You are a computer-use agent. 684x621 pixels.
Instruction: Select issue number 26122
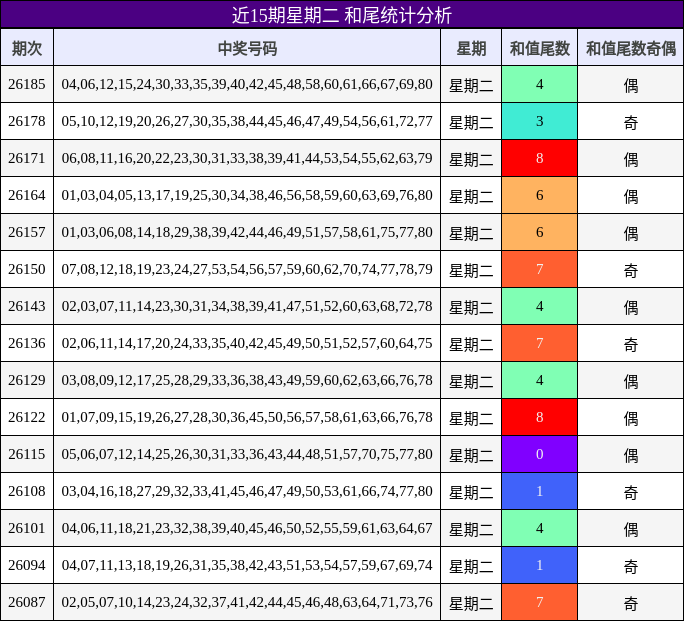click(x=27, y=417)
